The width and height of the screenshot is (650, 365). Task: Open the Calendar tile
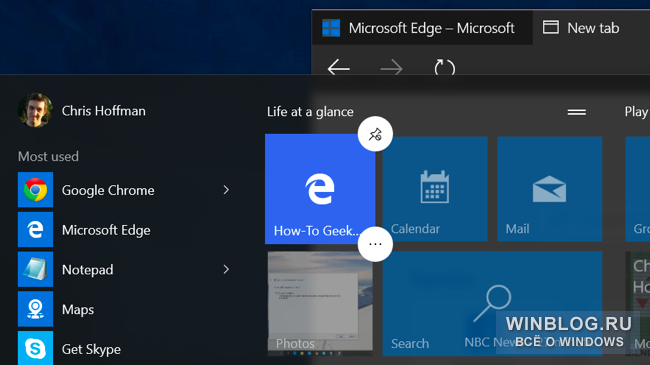(434, 189)
